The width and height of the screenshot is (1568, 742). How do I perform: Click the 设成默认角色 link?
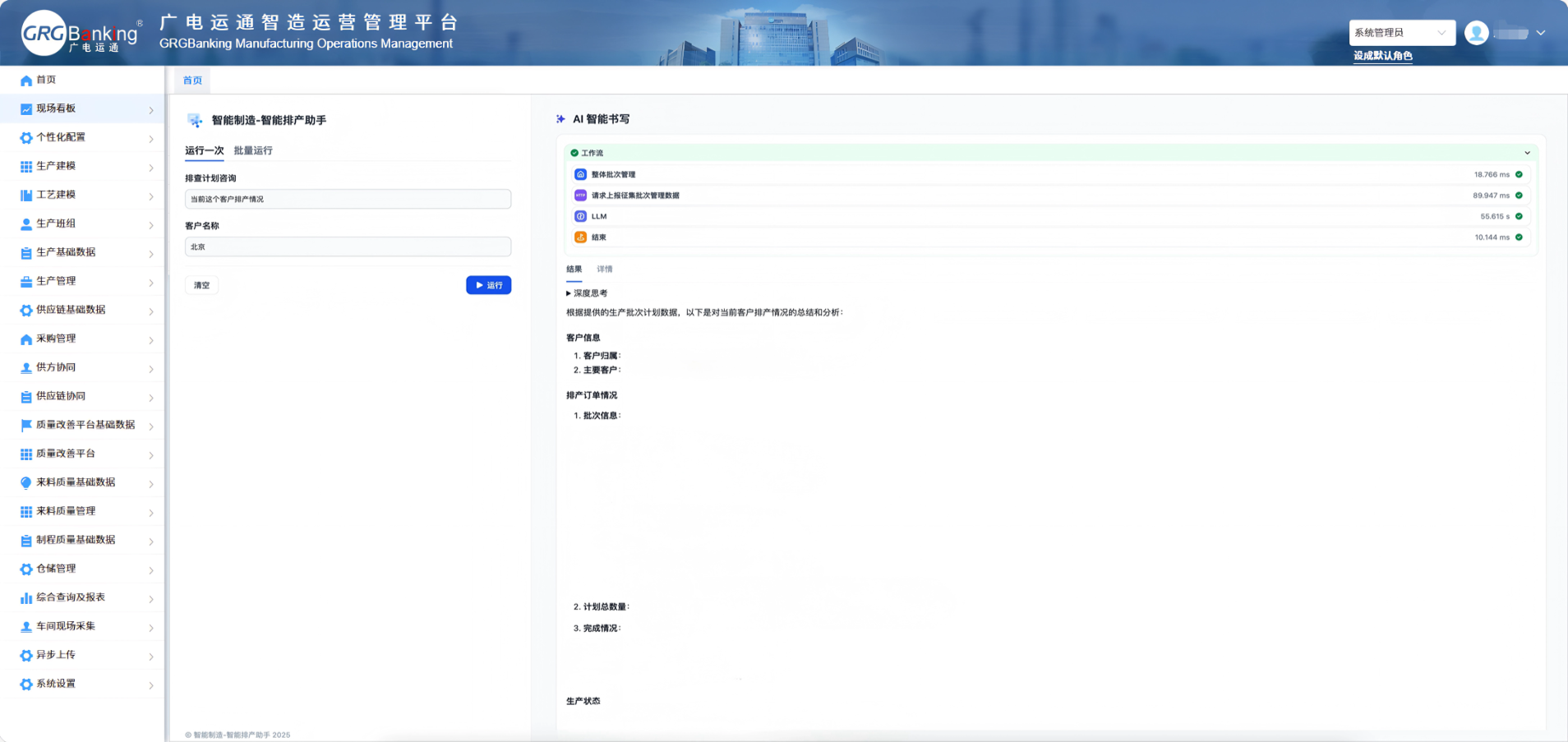pos(1382,56)
